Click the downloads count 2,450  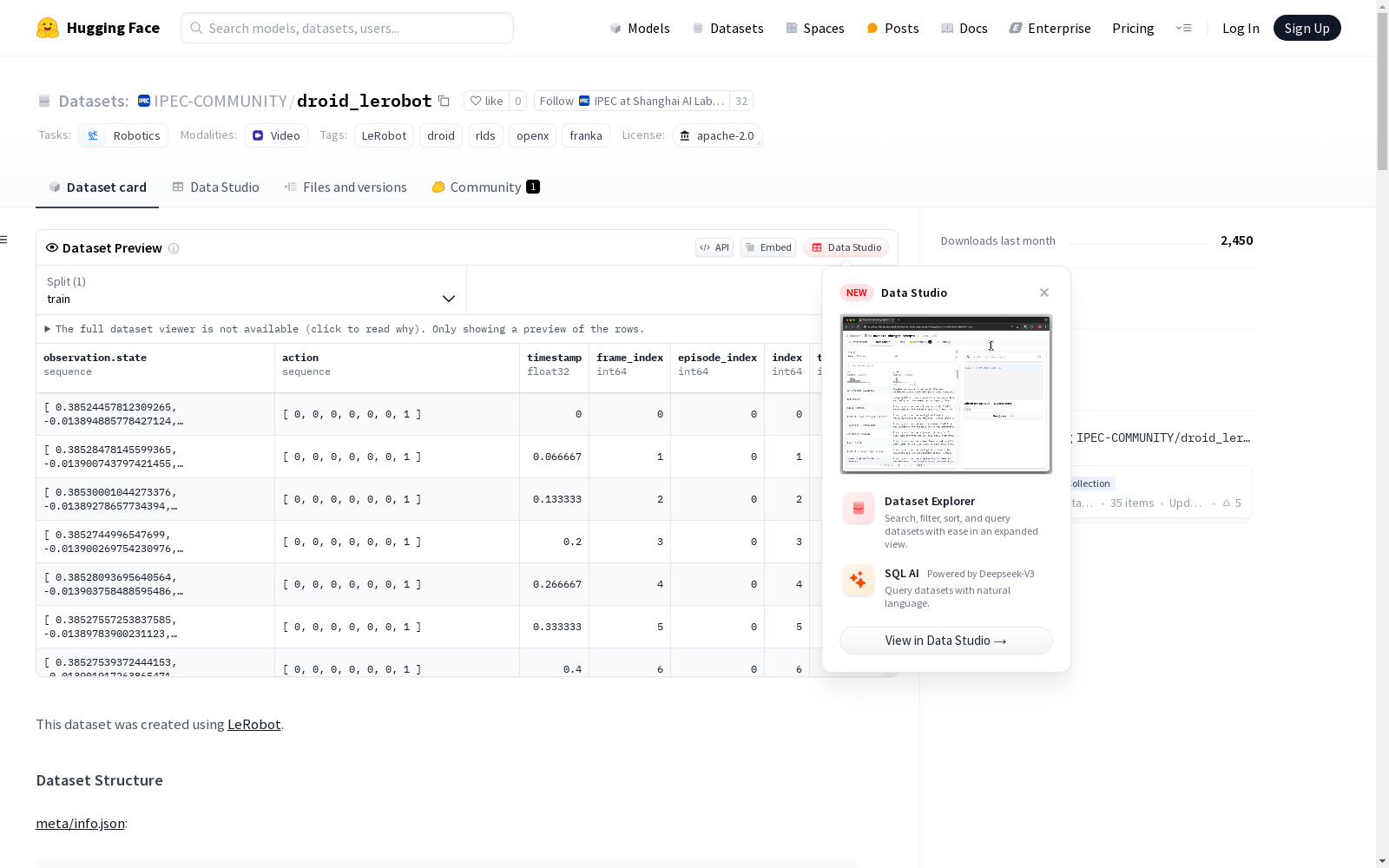pyautogui.click(x=1237, y=240)
